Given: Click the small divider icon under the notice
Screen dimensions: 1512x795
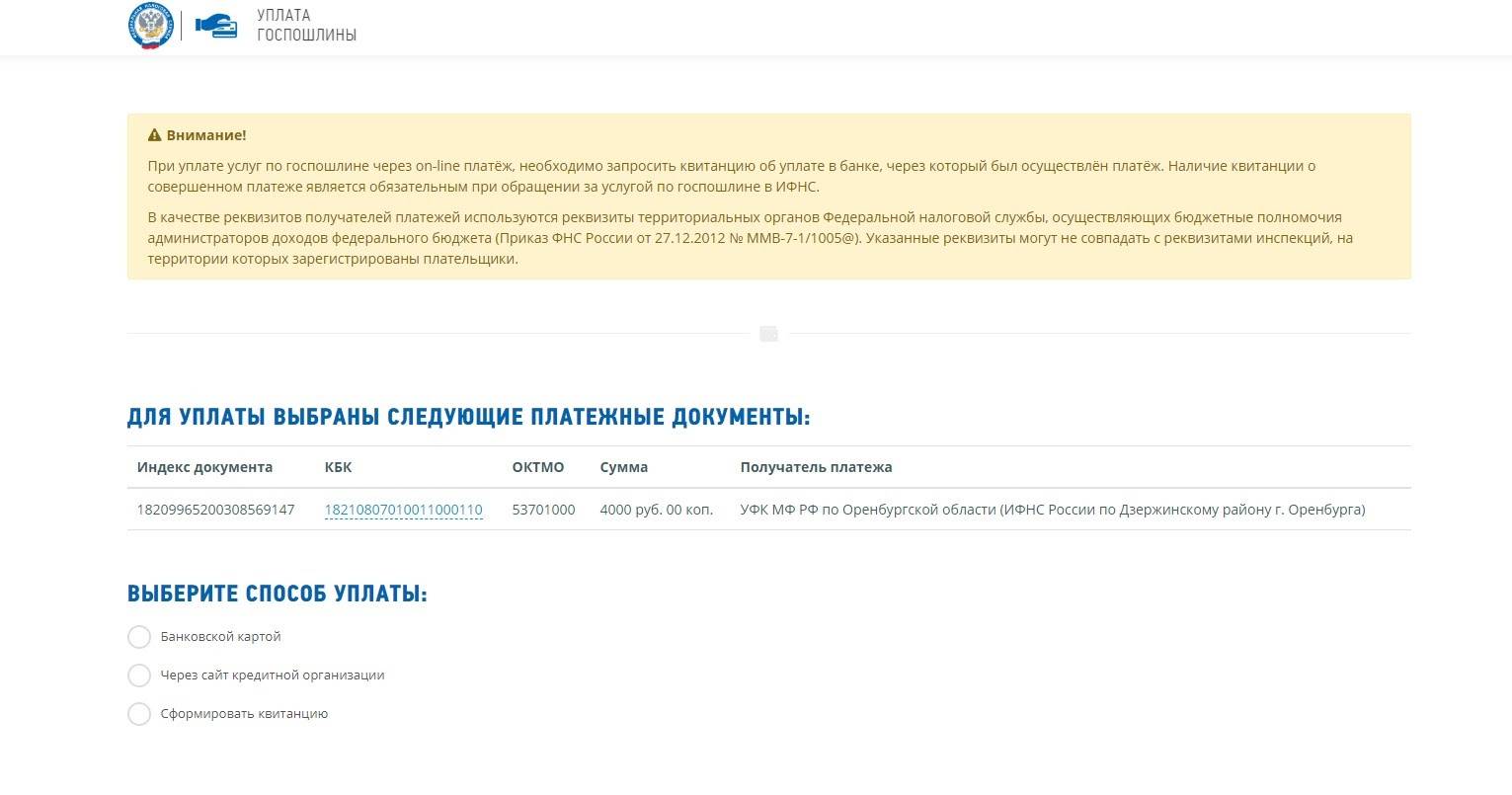Looking at the screenshot, I should click(768, 334).
